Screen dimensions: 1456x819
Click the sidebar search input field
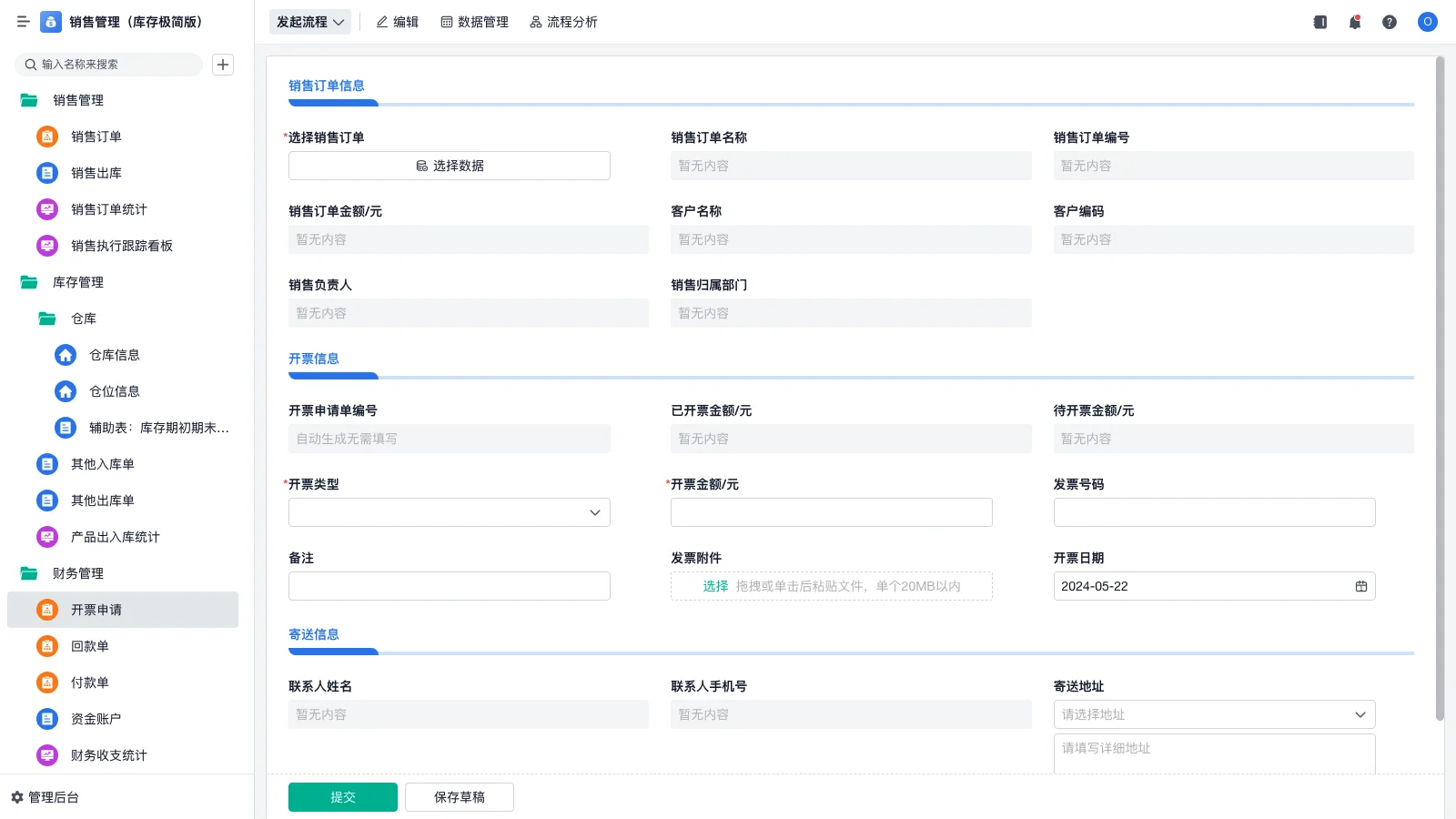click(x=109, y=64)
